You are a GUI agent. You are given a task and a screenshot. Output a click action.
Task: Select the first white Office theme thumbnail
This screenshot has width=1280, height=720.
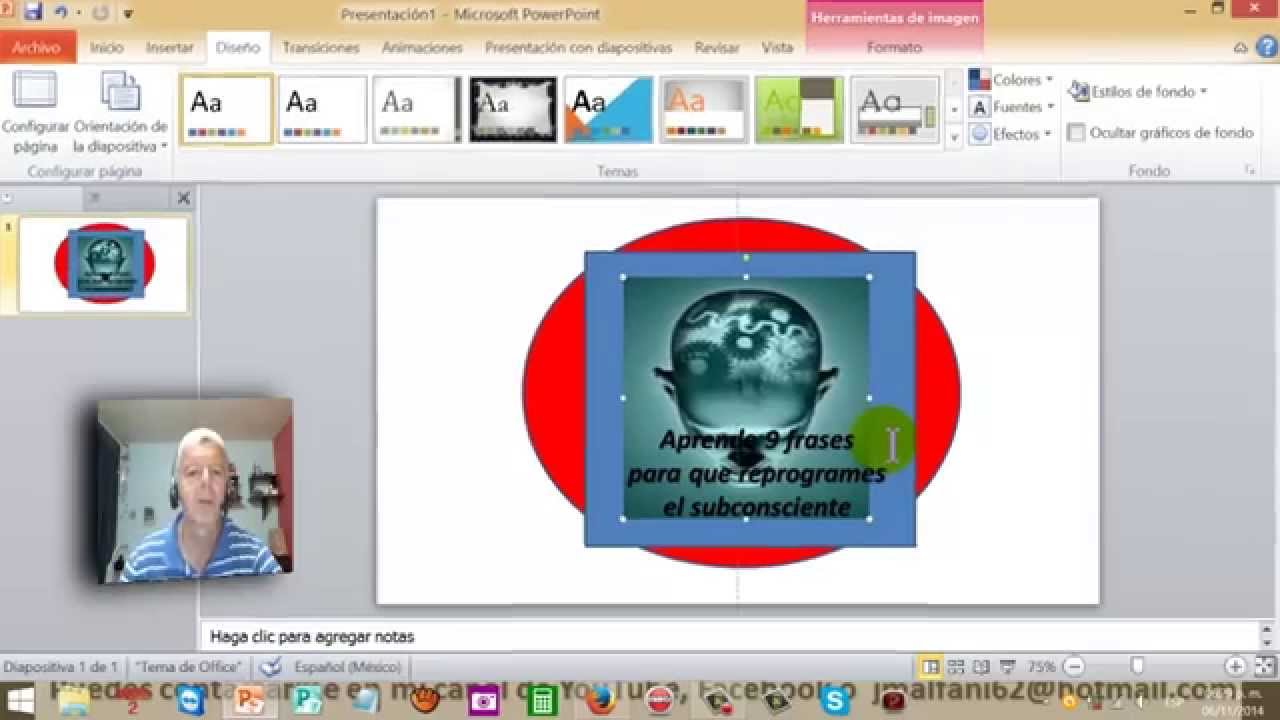coord(227,110)
